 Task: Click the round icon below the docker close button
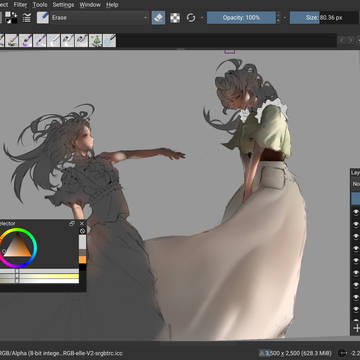[82, 231]
